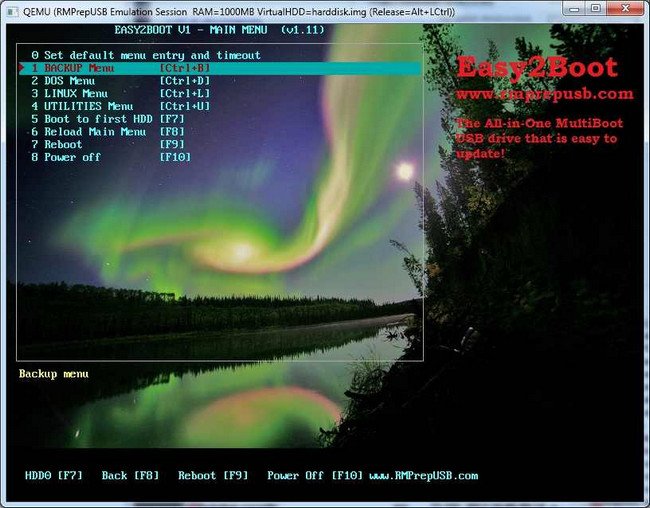Screen dimensions: 650x508
Task: Click the "Backup menu" help text
Action: (x=53, y=374)
